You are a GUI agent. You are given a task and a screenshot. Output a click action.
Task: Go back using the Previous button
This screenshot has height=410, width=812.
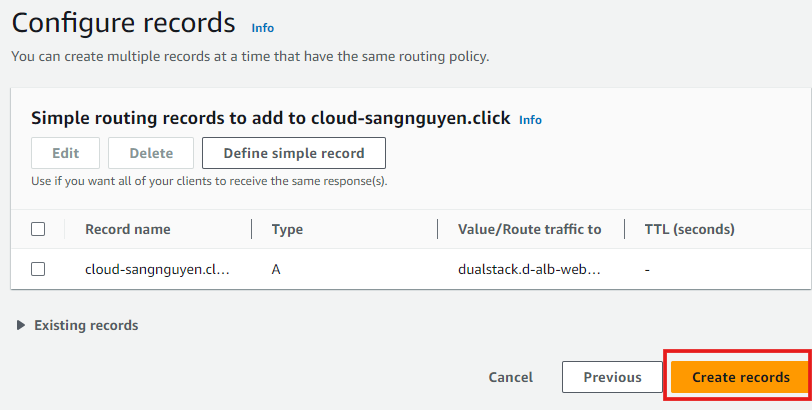pos(612,377)
